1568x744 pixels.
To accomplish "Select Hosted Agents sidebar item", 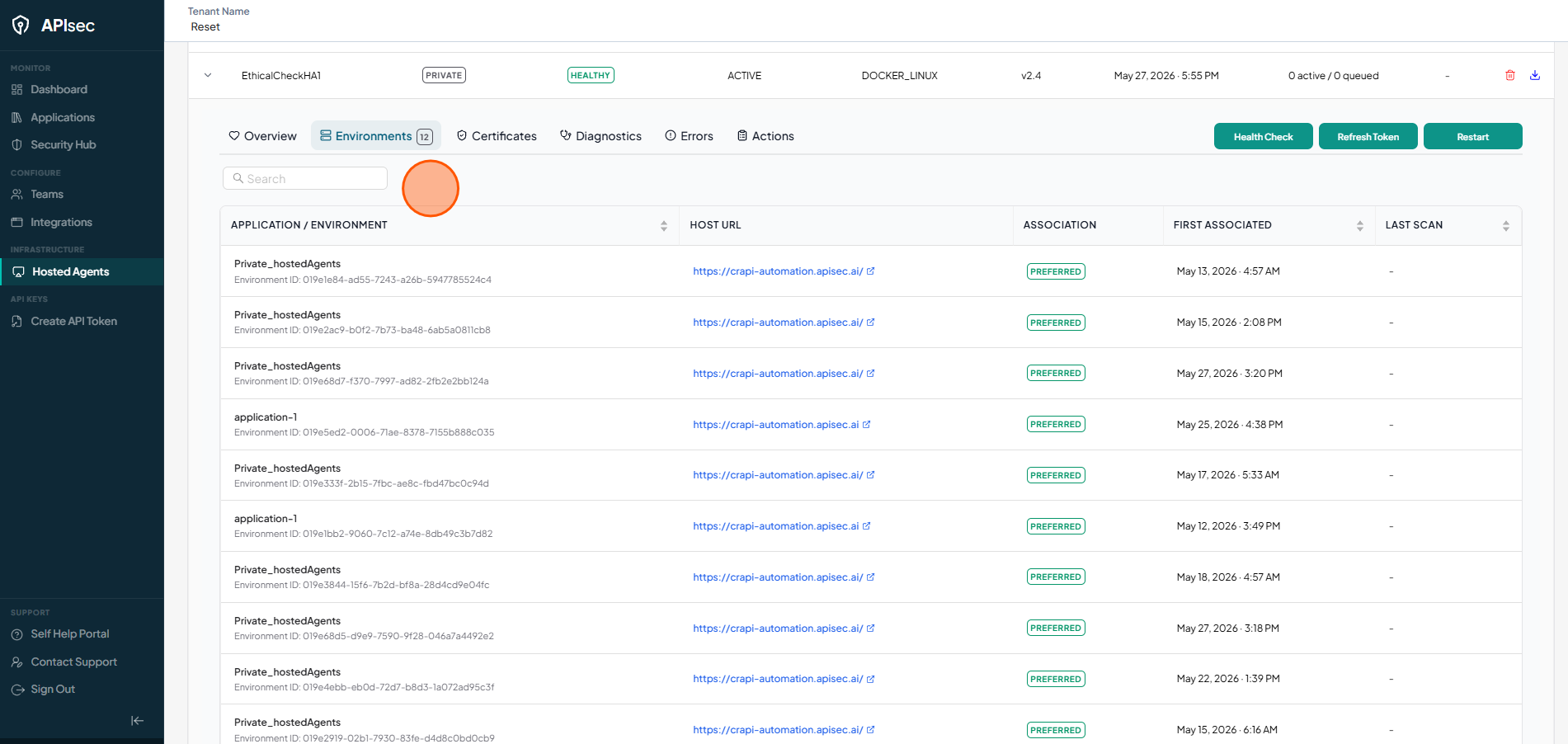I will coord(82,271).
